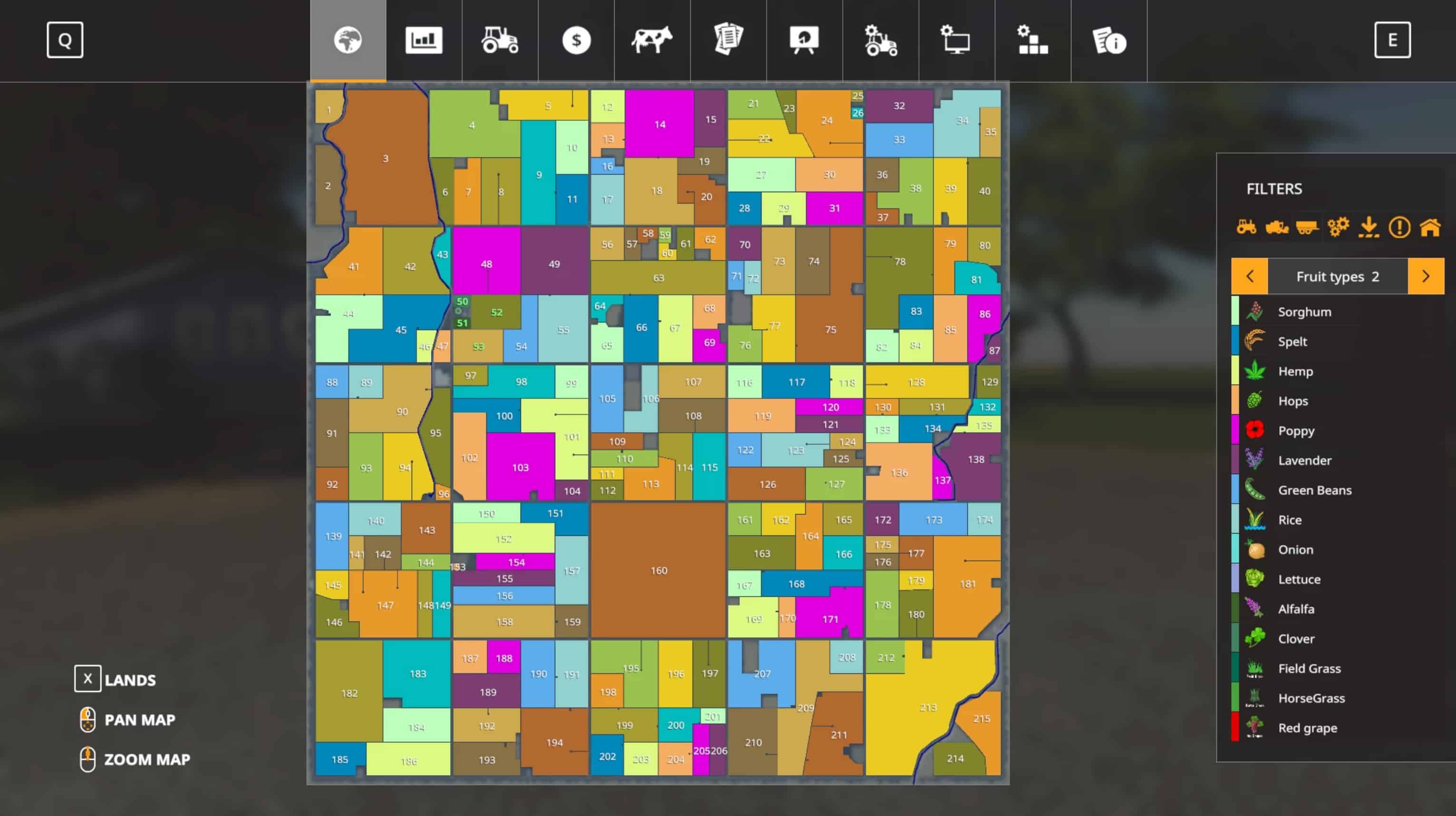1456x816 pixels.
Task: Open the finances page with dollar icon
Action: click(576, 41)
